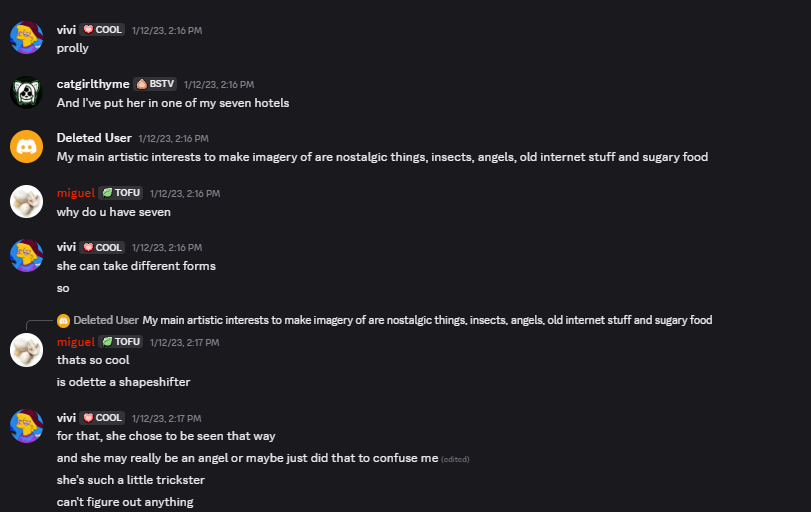Click the "Deleted User" name in the reply preview
The width and height of the screenshot is (811, 512).
(x=106, y=321)
